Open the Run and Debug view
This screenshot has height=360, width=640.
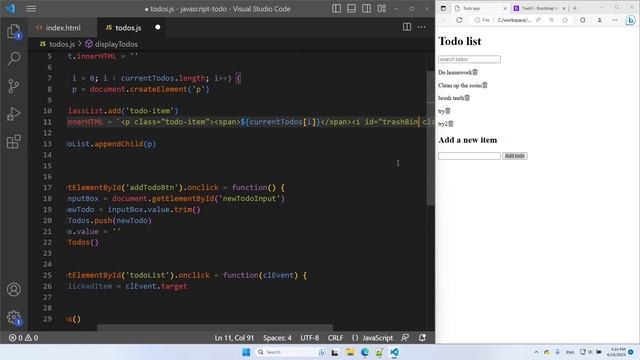[13, 114]
